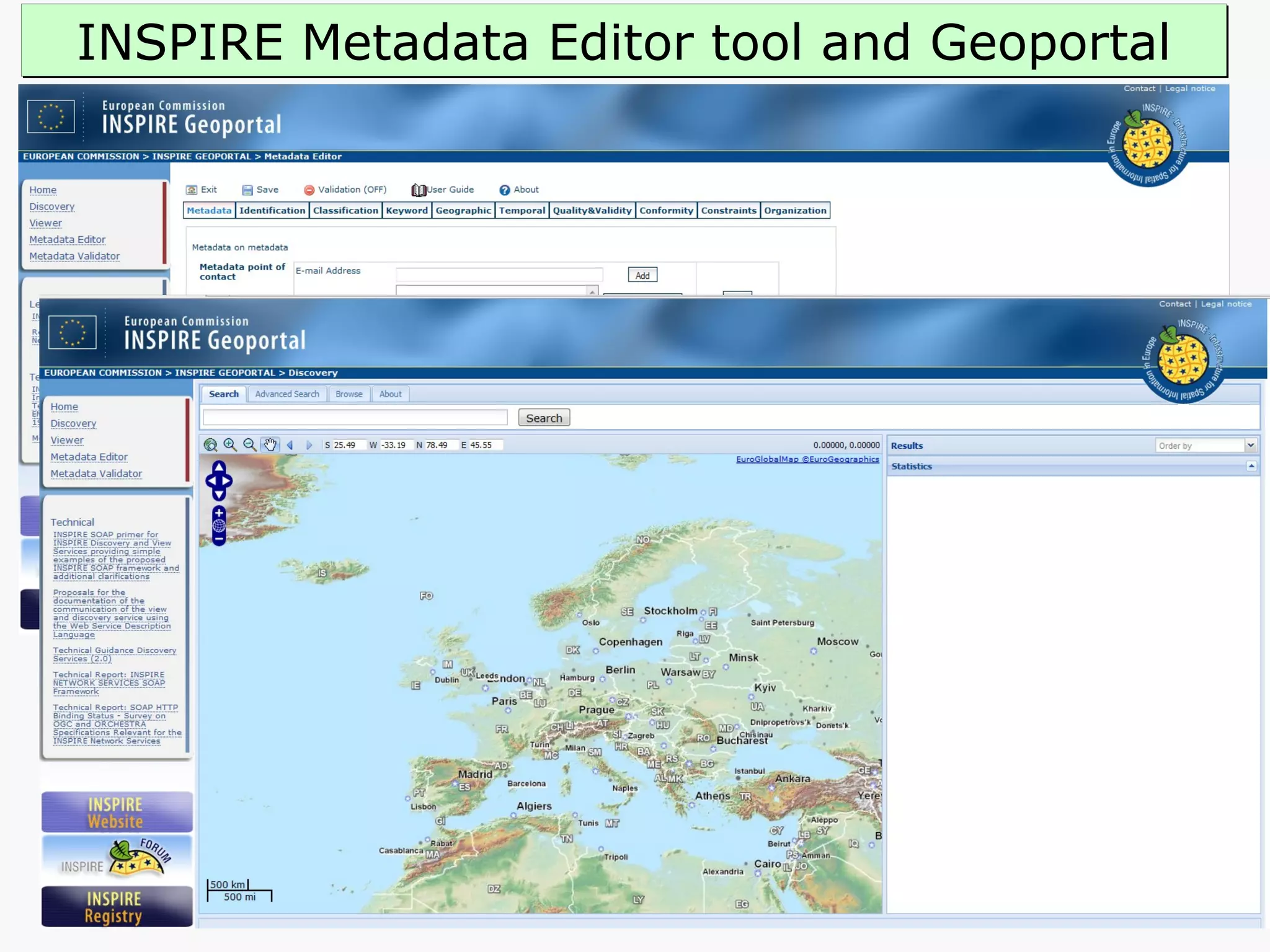This screenshot has height=952, width=1270.
Task: Pan the map south with down arrow
Action: [219, 495]
